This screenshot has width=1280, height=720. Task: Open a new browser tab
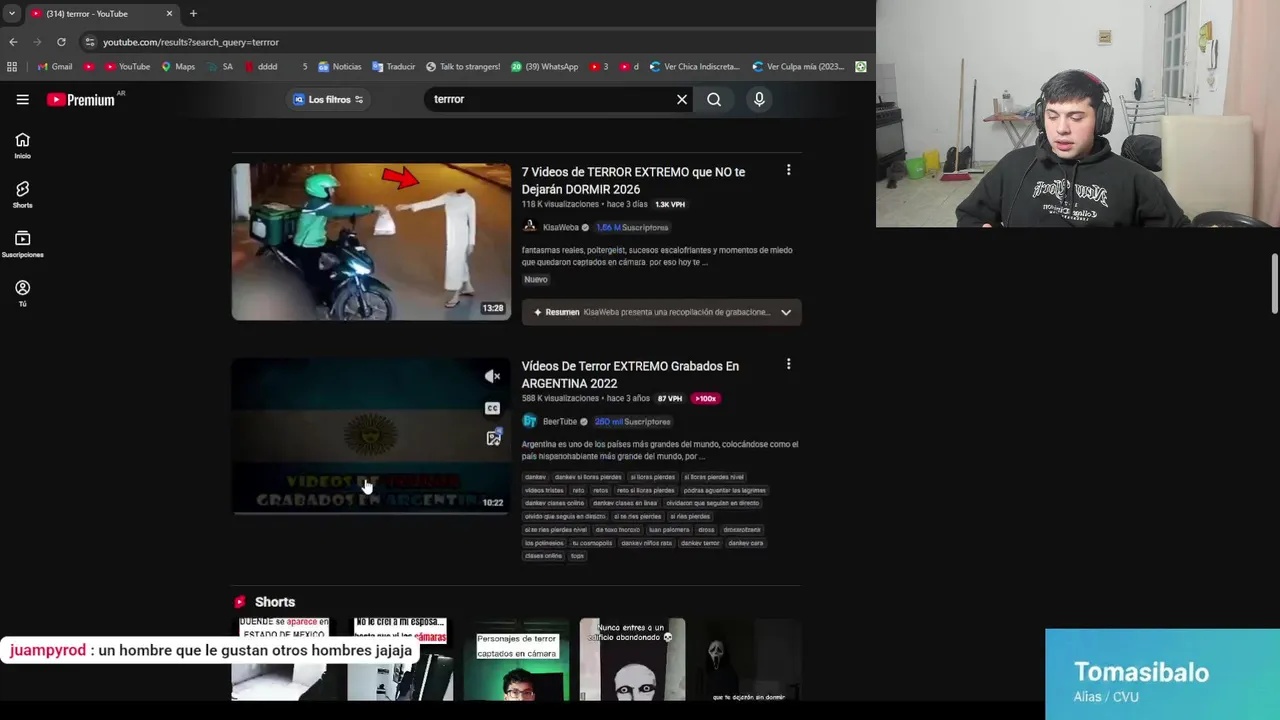tap(193, 14)
